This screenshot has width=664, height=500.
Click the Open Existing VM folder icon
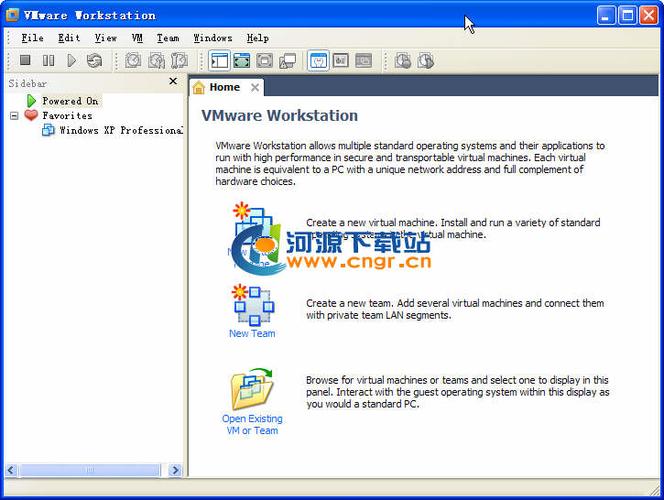tap(252, 389)
